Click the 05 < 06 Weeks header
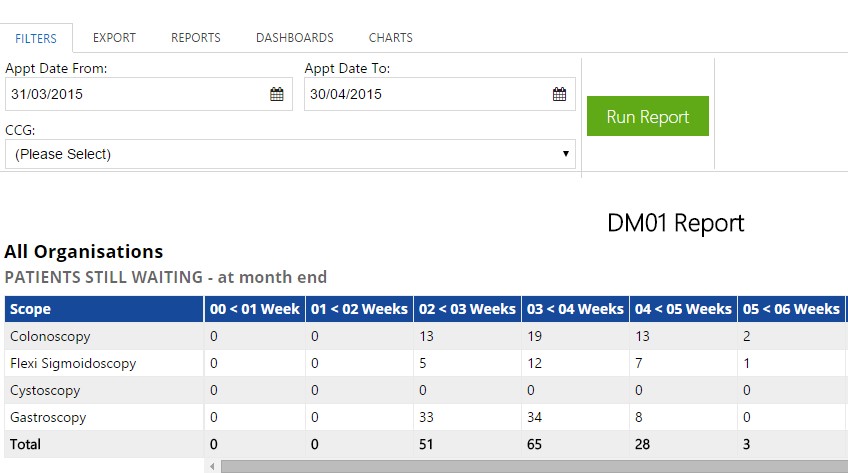This screenshot has width=848, height=473. click(791, 309)
